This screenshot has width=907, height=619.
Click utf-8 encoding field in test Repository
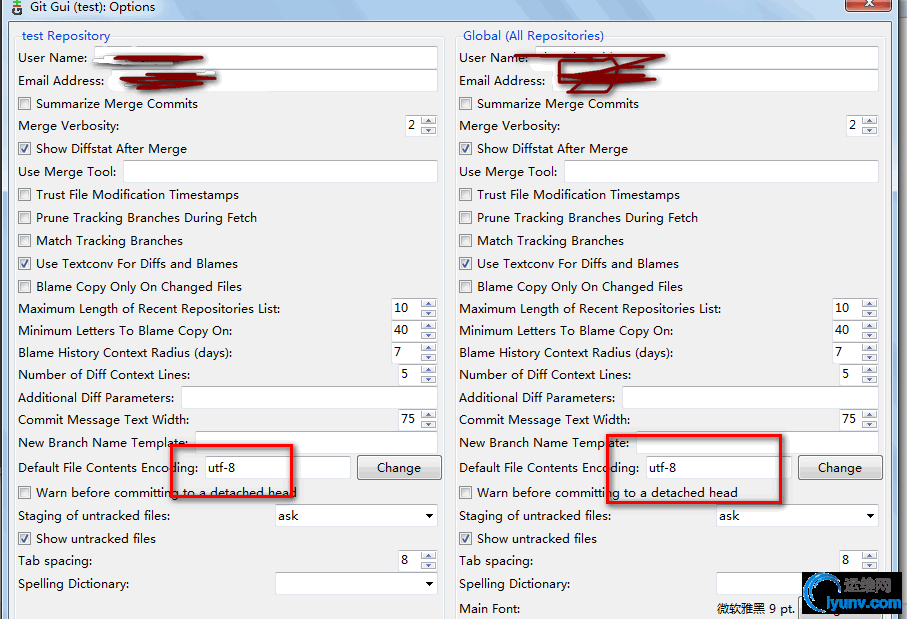(278, 467)
